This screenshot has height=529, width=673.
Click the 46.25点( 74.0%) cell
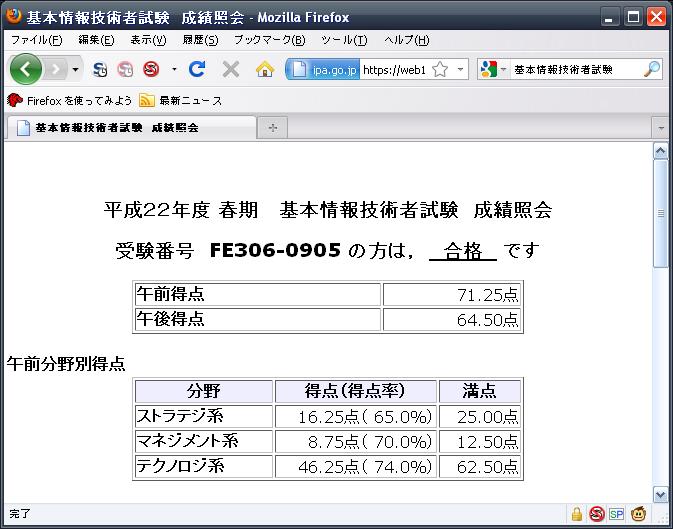[x=356, y=466]
